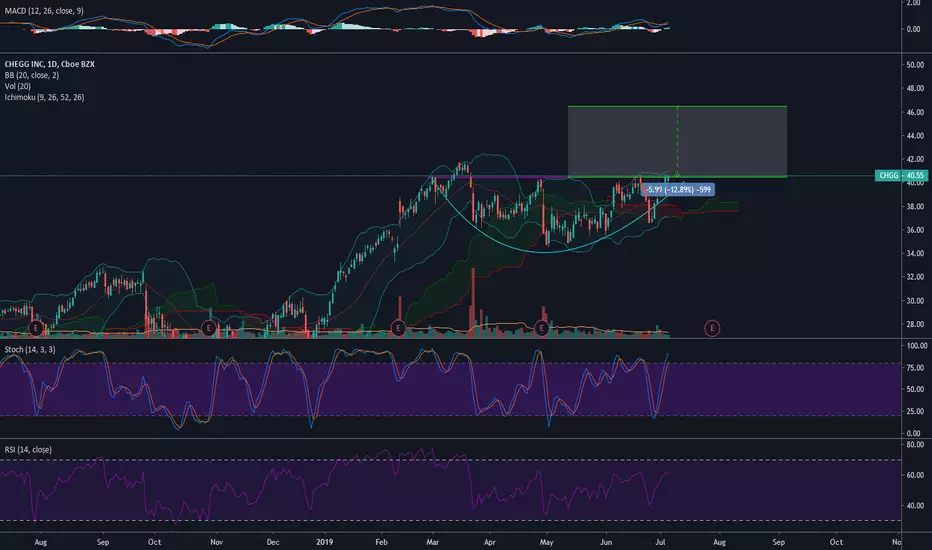The width and height of the screenshot is (932, 550).
Task: Click the Mar label on the time axis
Action: click(432, 542)
